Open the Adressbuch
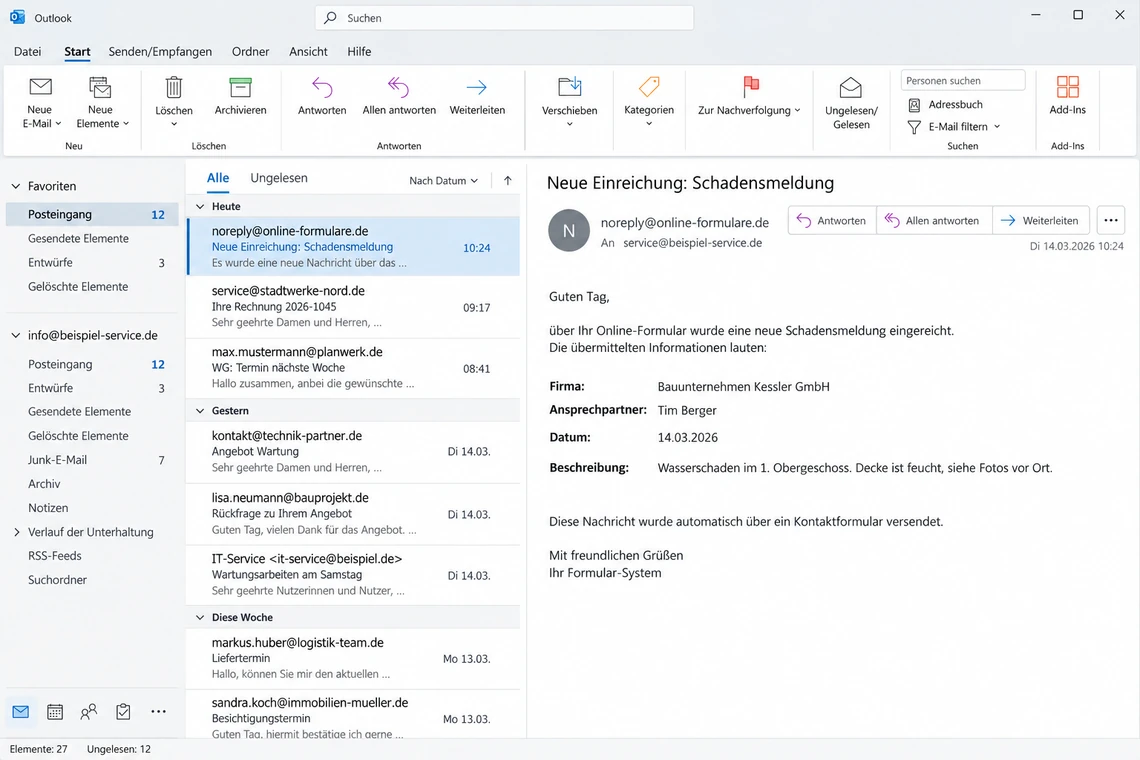Screen dimensions: 1140x760 945,105
